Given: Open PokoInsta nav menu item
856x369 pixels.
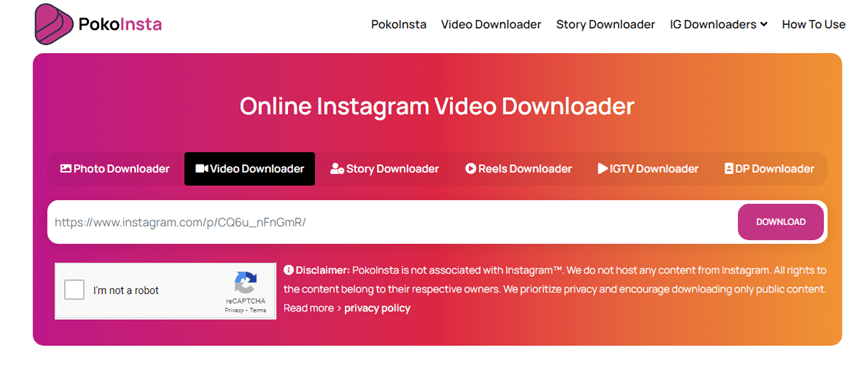Looking at the screenshot, I should (x=399, y=25).
